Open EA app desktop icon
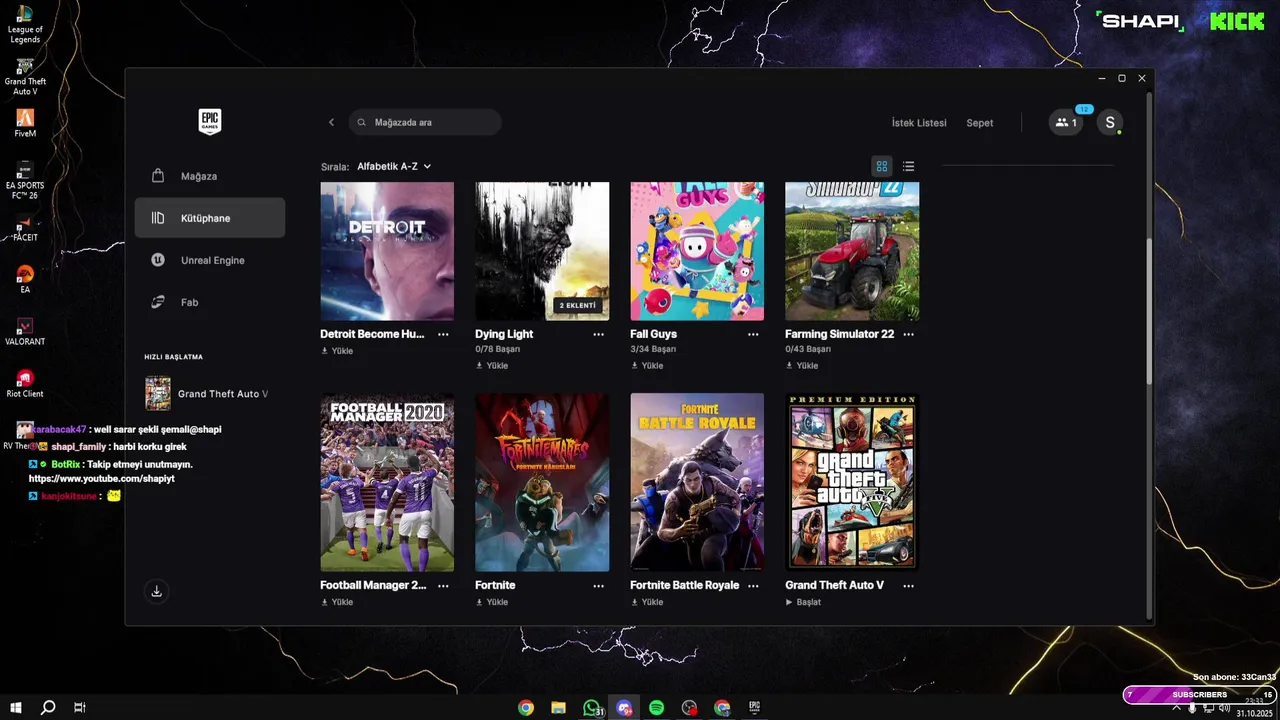1280x720 pixels. pos(25,280)
